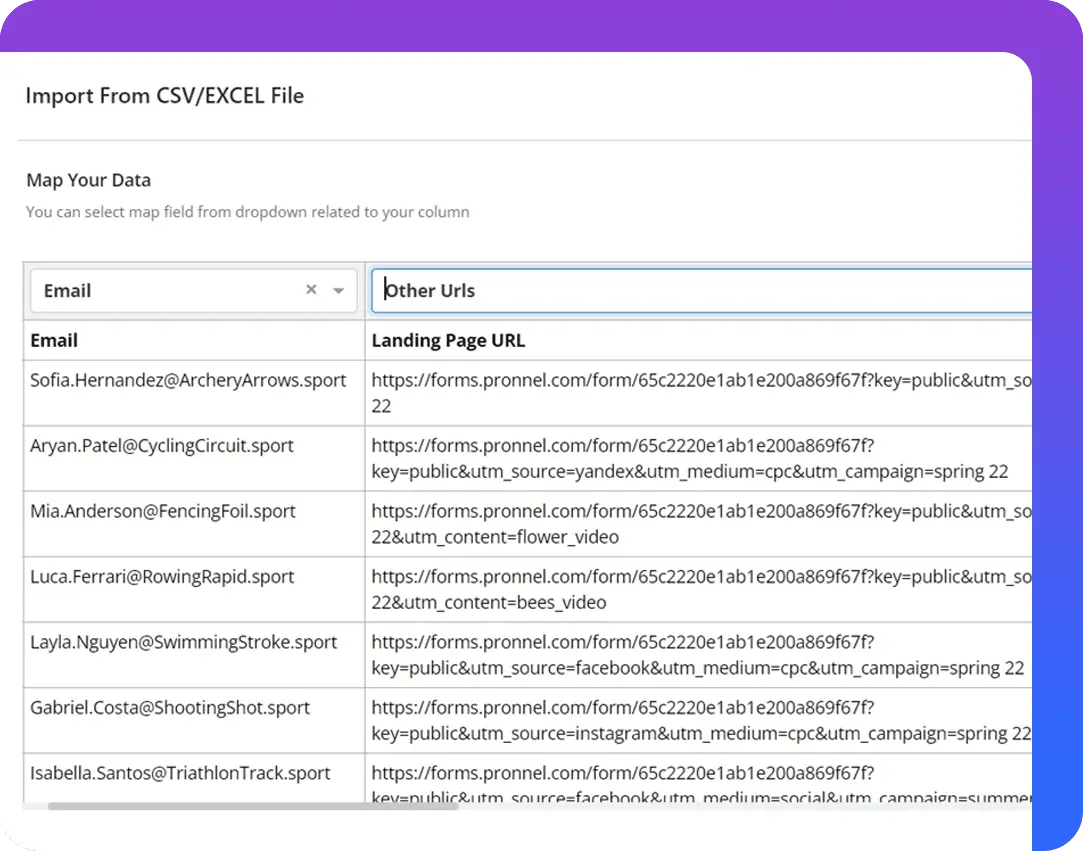Click Isabella.Santos@TriathlonTrack.sport entry
1083x851 pixels.
click(x=178, y=772)
